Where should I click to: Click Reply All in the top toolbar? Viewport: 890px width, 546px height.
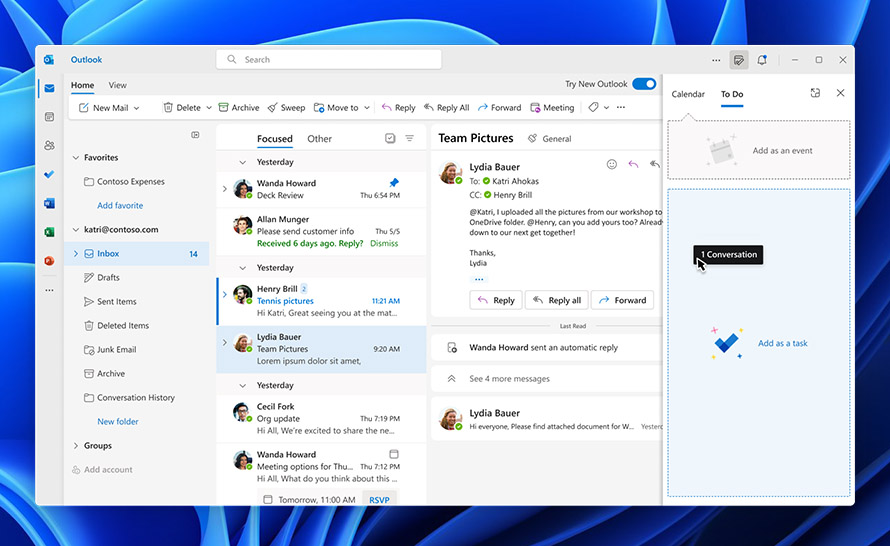[447, 107]
